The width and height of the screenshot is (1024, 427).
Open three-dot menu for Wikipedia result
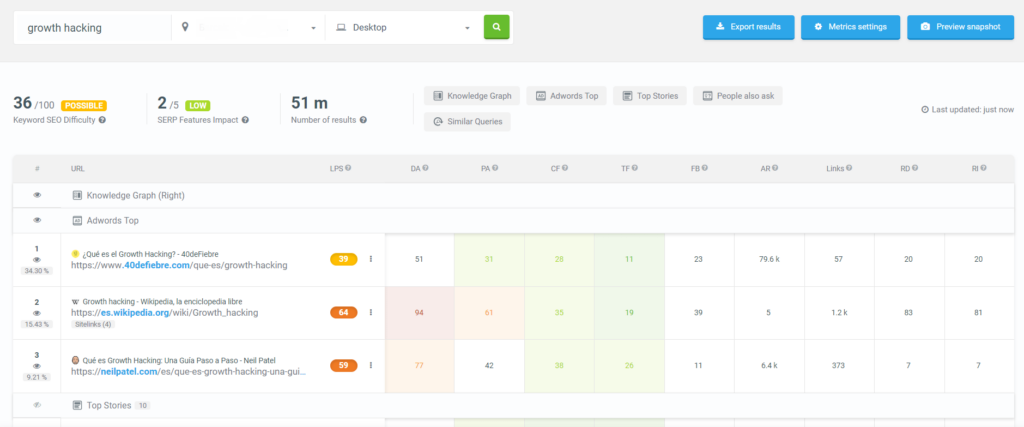click(x=371, y=312)
